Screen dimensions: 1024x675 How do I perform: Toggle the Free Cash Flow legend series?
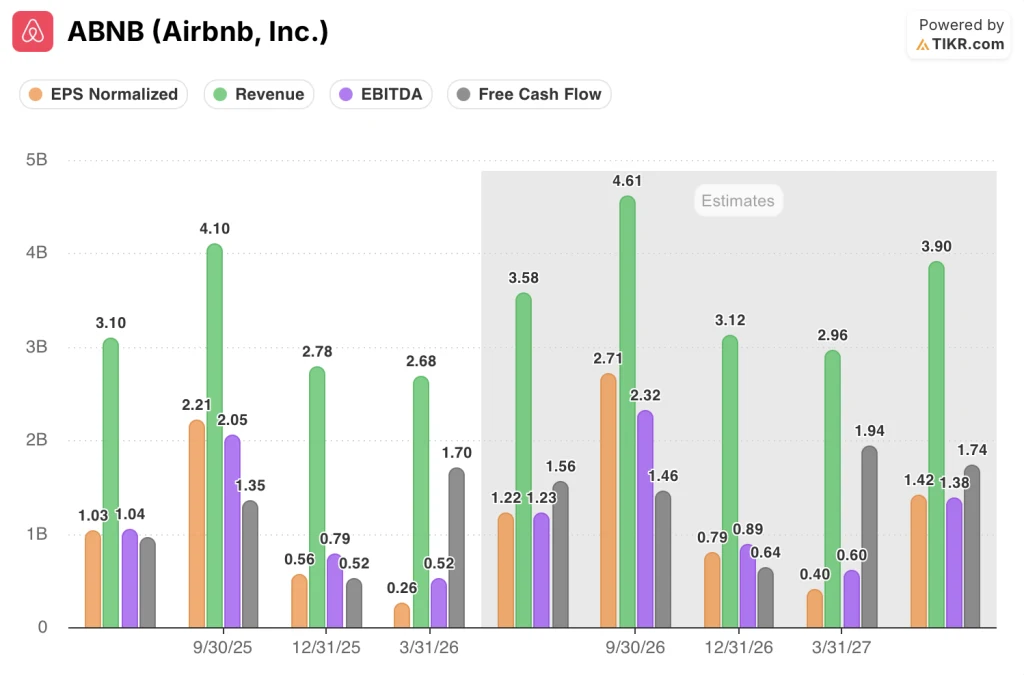pyautogui.click(x=529, y=94)
